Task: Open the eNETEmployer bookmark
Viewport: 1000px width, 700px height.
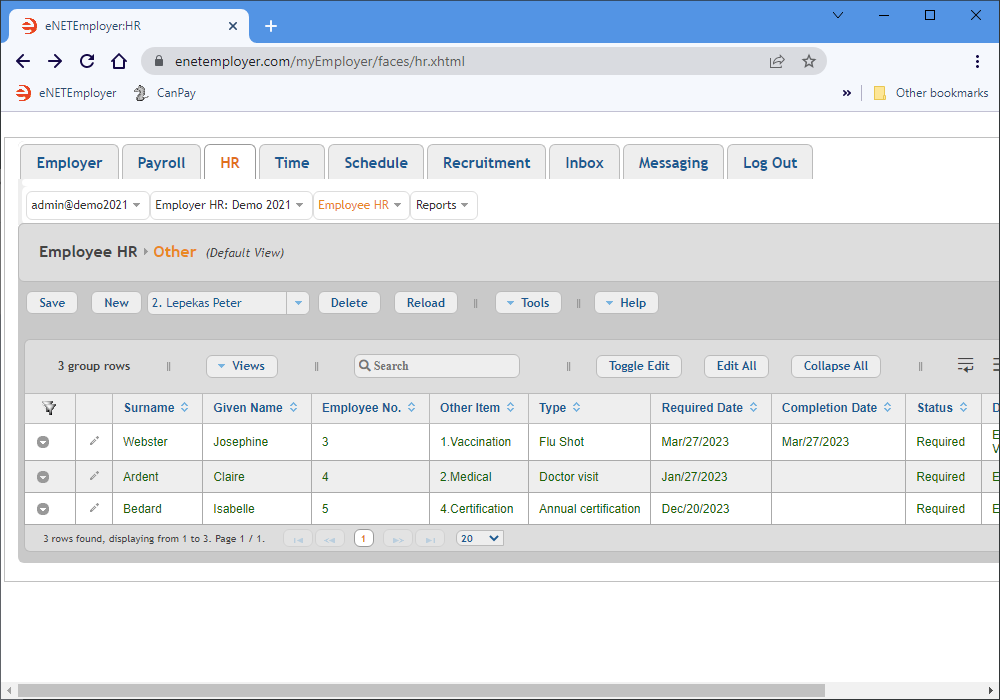Action: coord(66,93)
